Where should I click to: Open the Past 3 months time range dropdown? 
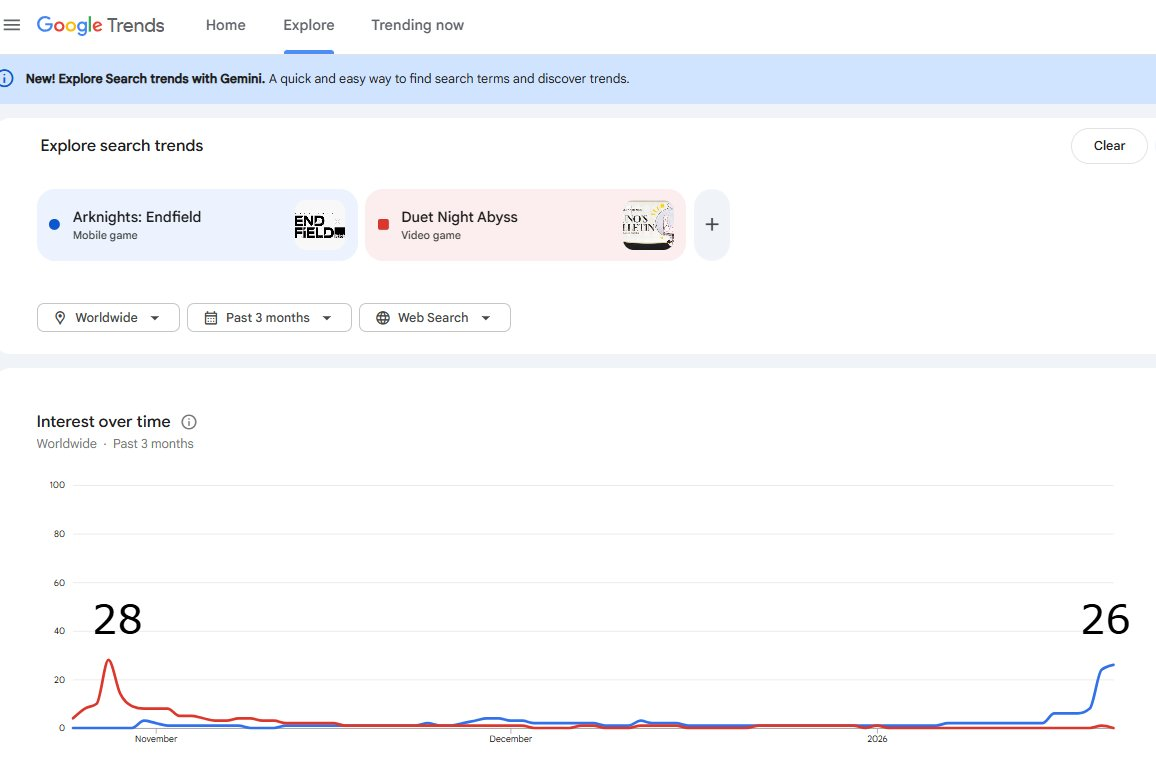point(269,318)
